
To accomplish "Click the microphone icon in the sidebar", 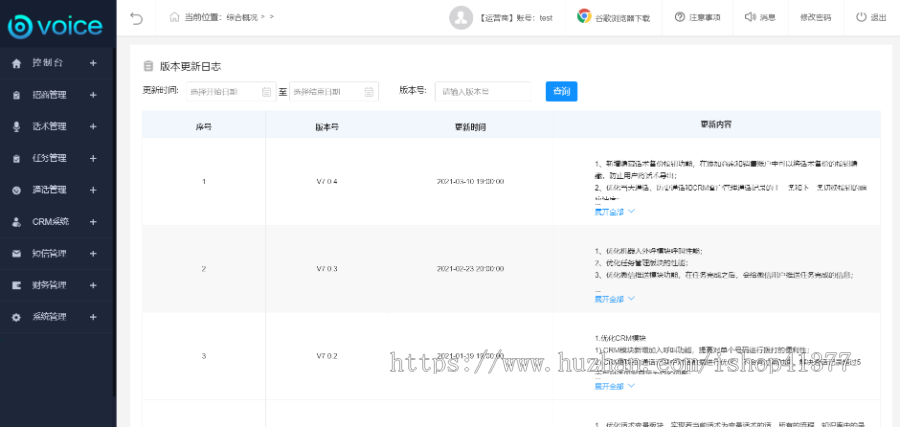I will (16, 126).
